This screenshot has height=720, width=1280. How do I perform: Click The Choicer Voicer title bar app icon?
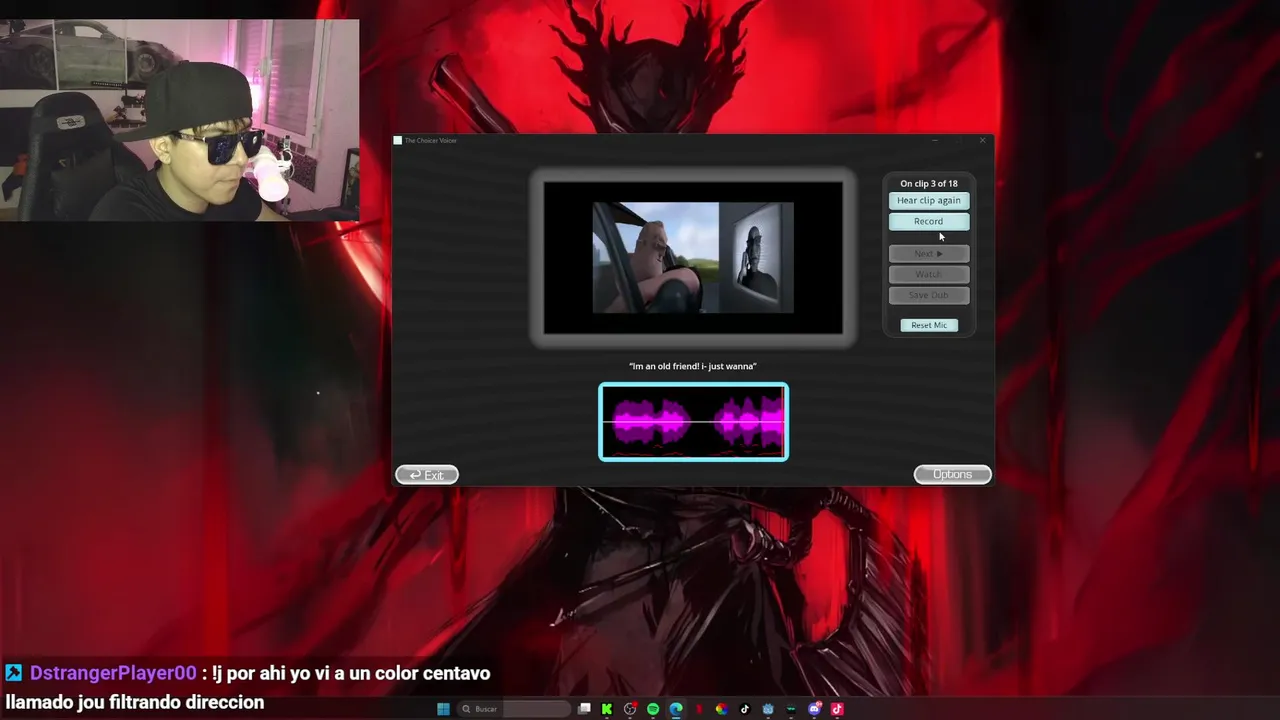tap(398, 140)
